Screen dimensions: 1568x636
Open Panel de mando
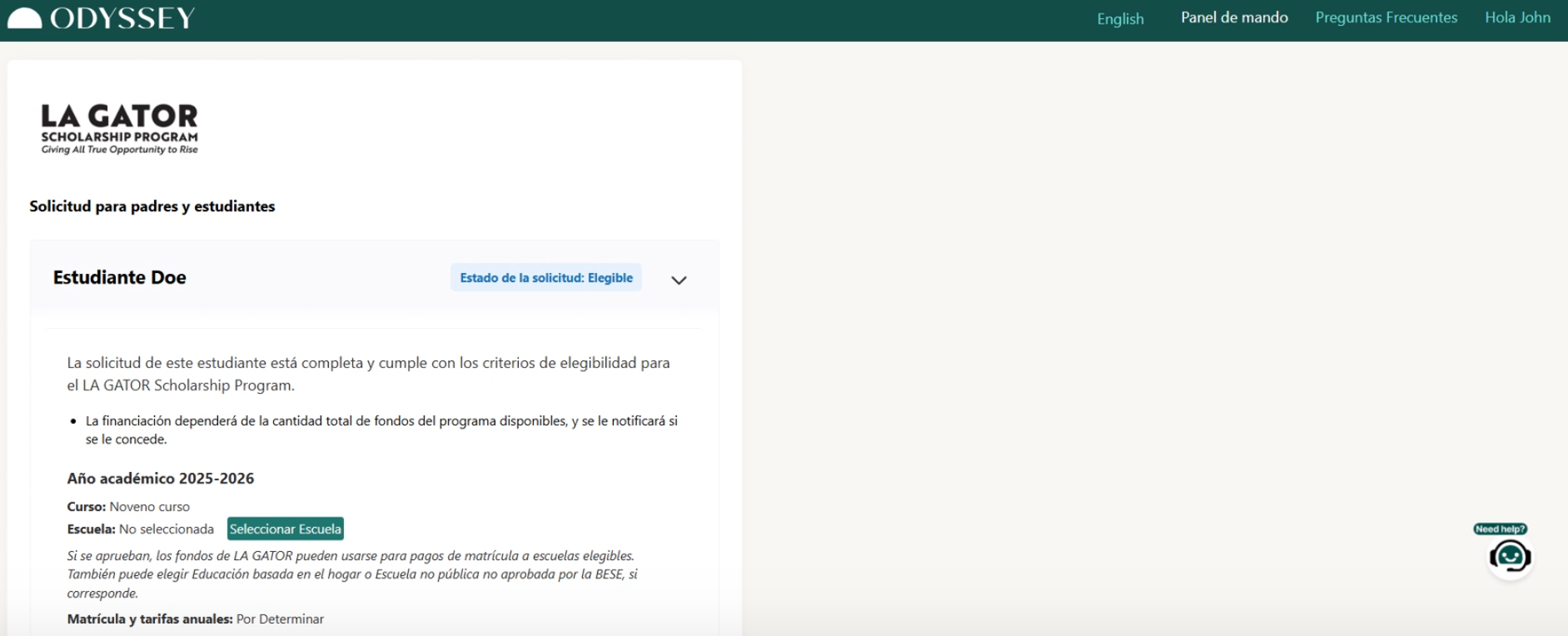1234,17
